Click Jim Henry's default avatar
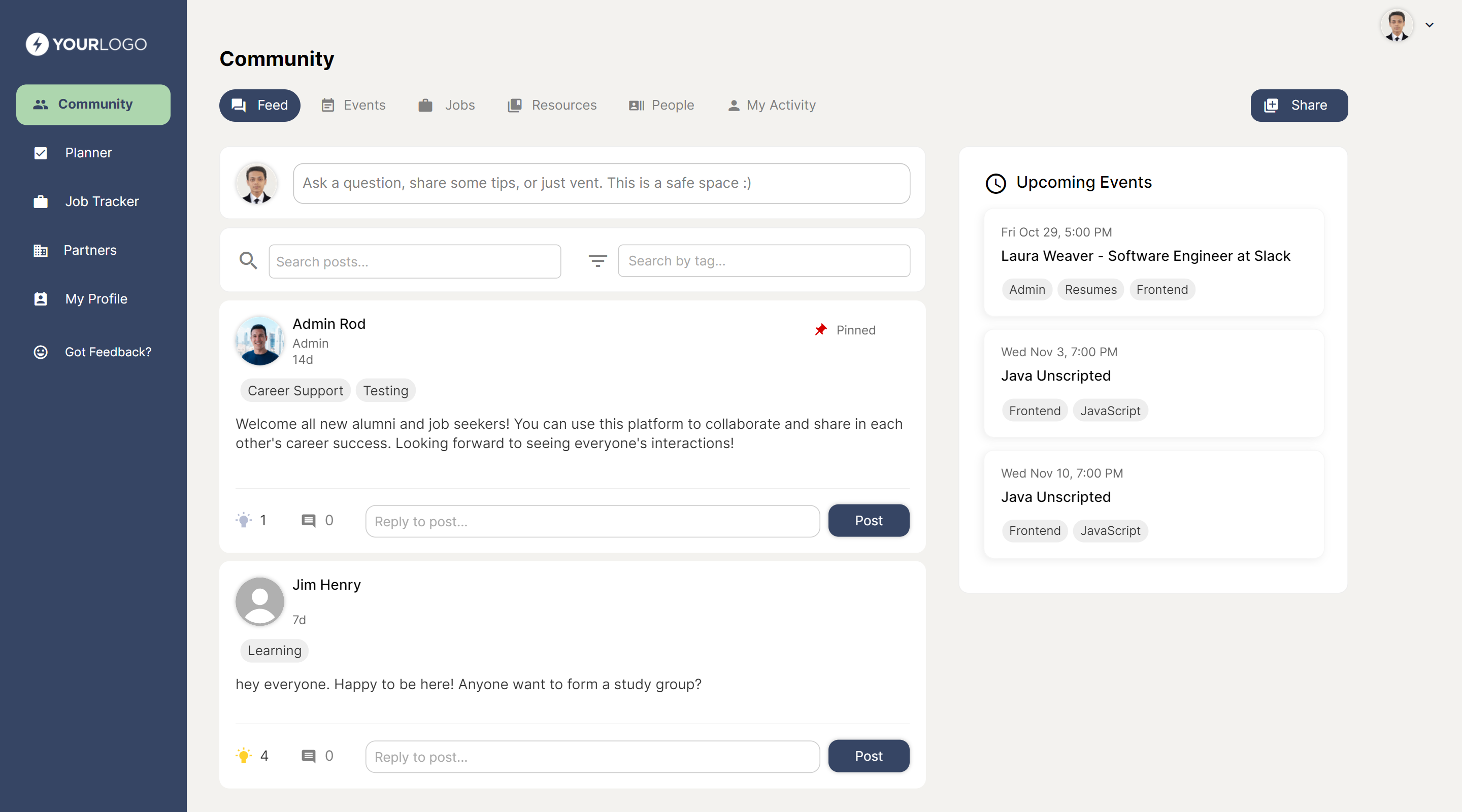Viewport: 1462px width, 812px height. pyautogui.click(x=260, y=601)
